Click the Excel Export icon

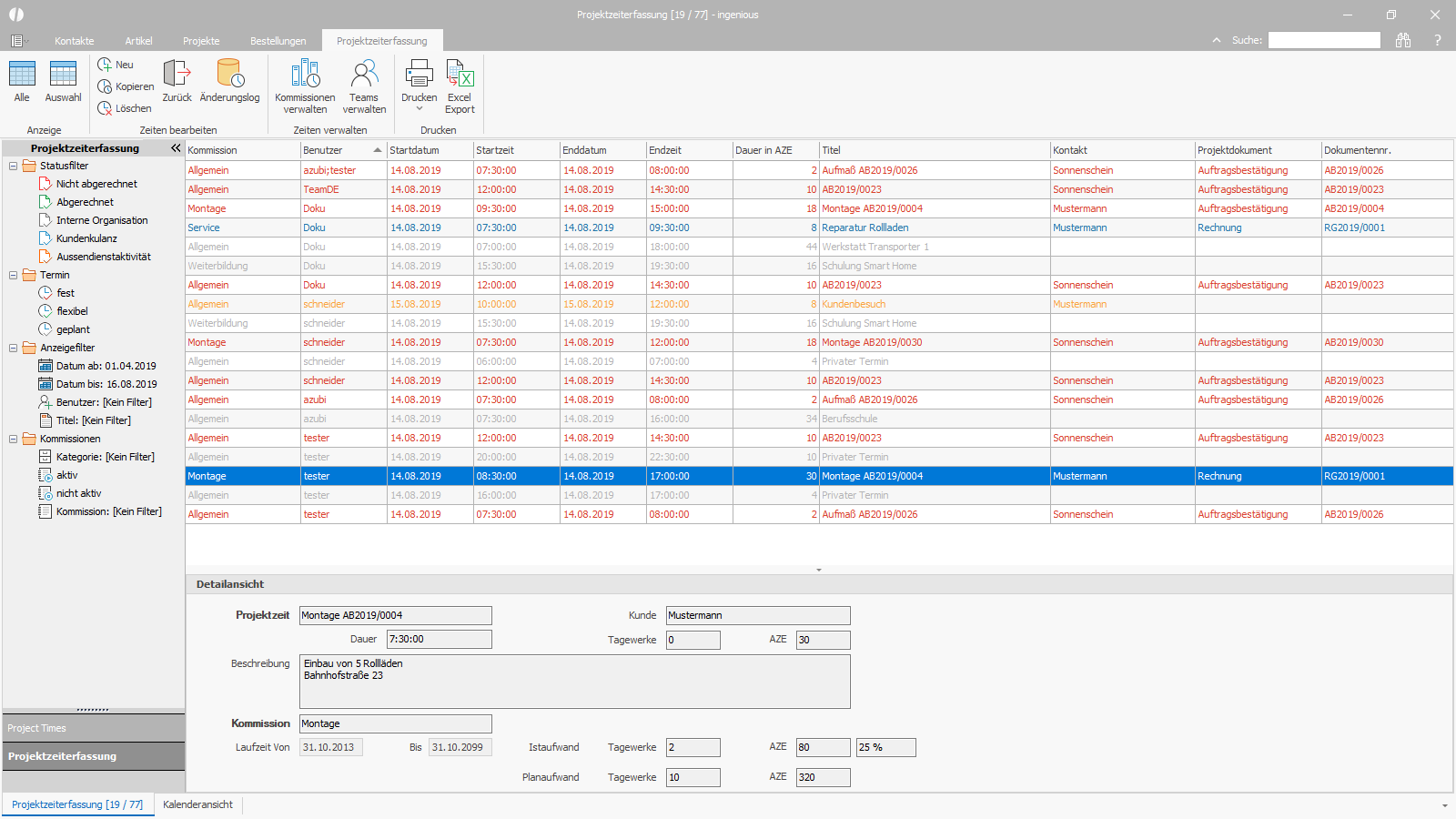(460, 75)
